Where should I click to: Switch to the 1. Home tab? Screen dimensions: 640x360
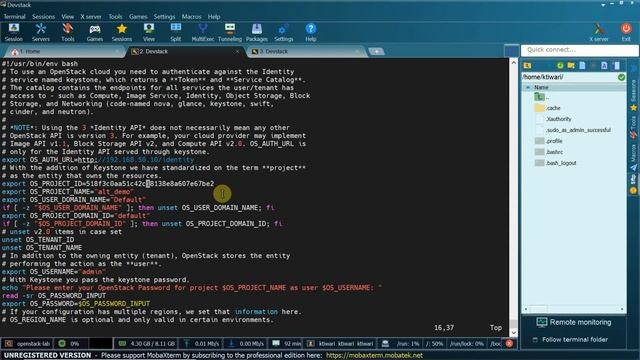(65, 51)
